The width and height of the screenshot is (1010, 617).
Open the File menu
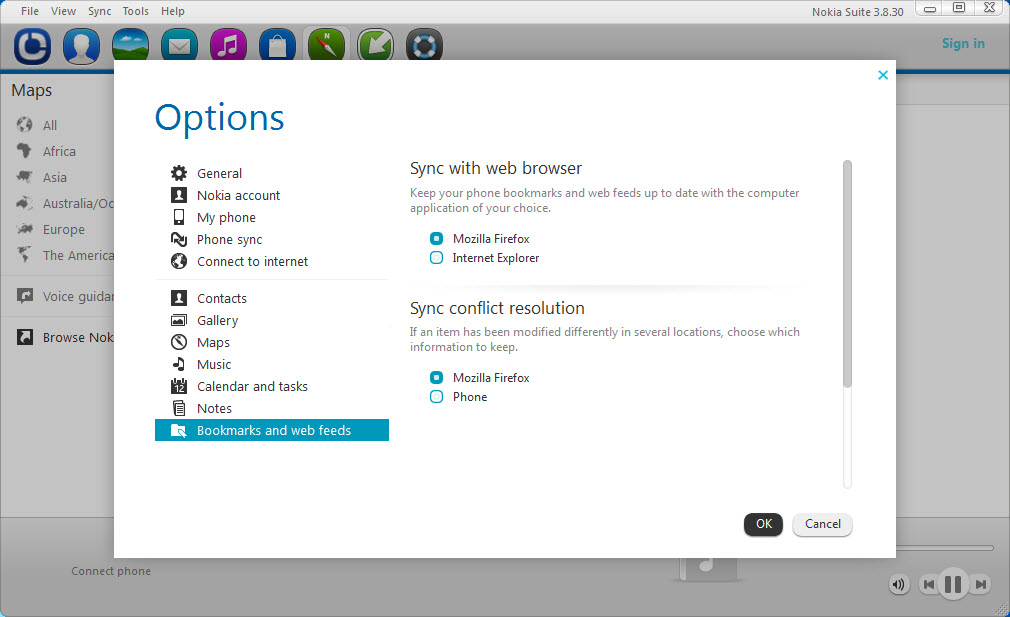point(30,11)
